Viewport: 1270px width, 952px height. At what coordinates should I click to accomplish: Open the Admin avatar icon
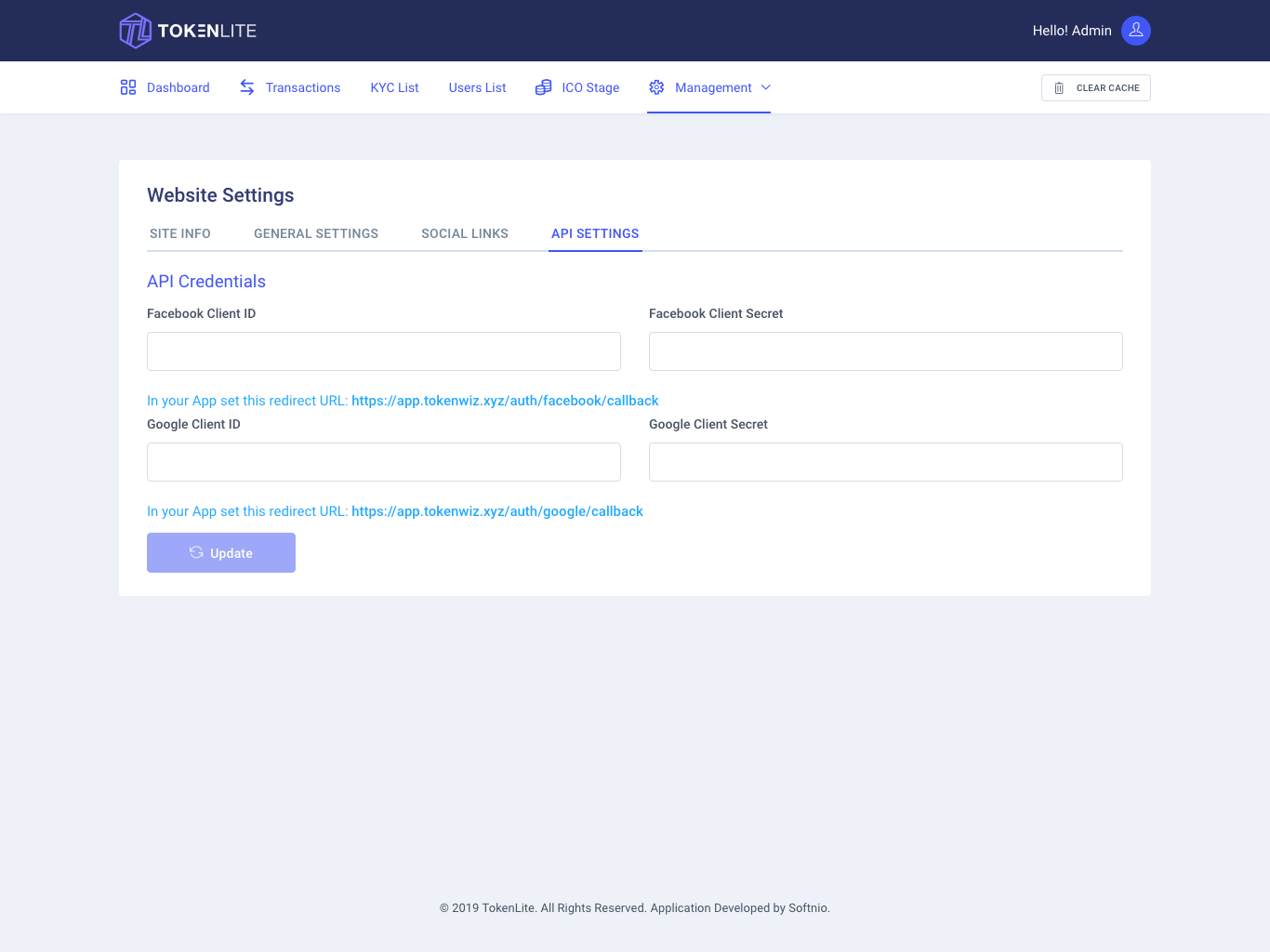(x=1135, y=31)
